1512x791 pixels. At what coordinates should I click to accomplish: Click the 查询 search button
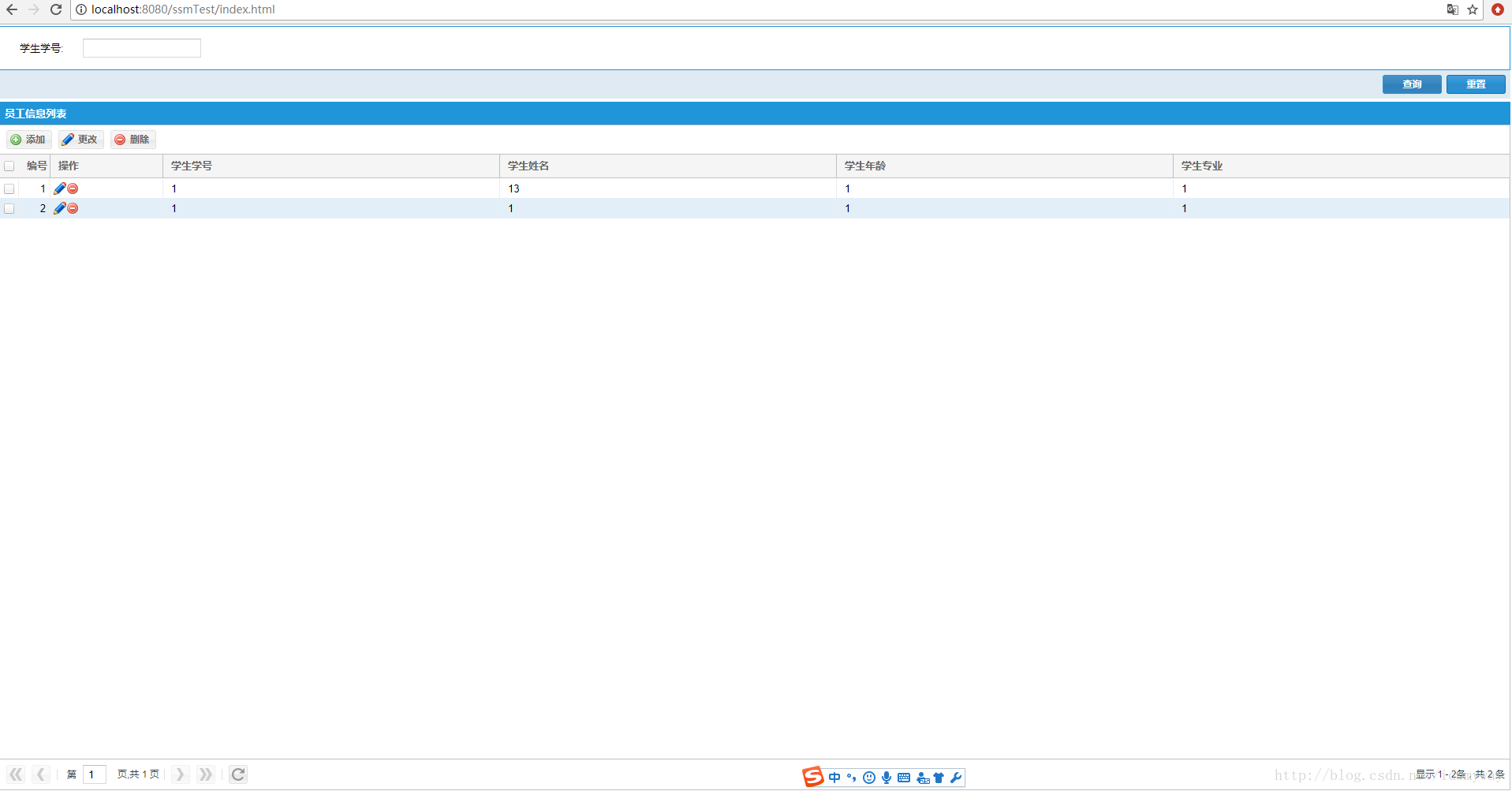[1412, 84]
